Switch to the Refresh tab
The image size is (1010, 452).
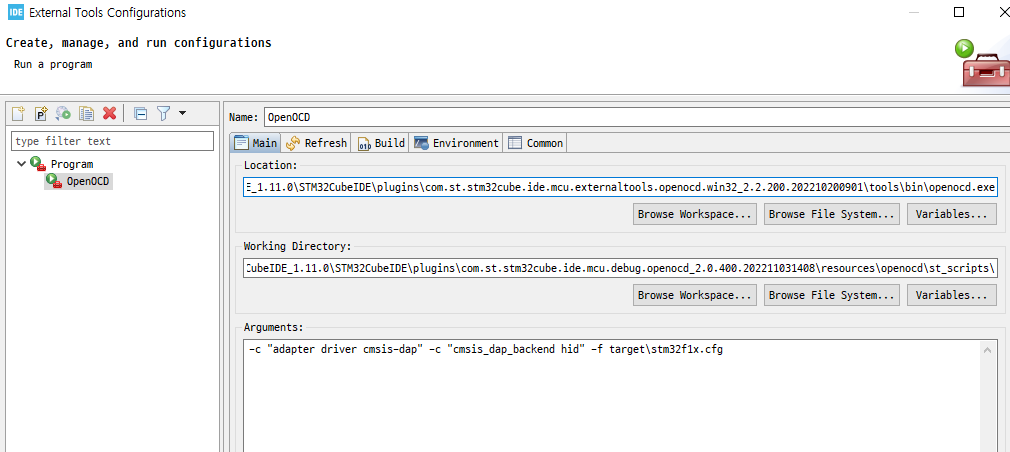click(x=316, y=143)
